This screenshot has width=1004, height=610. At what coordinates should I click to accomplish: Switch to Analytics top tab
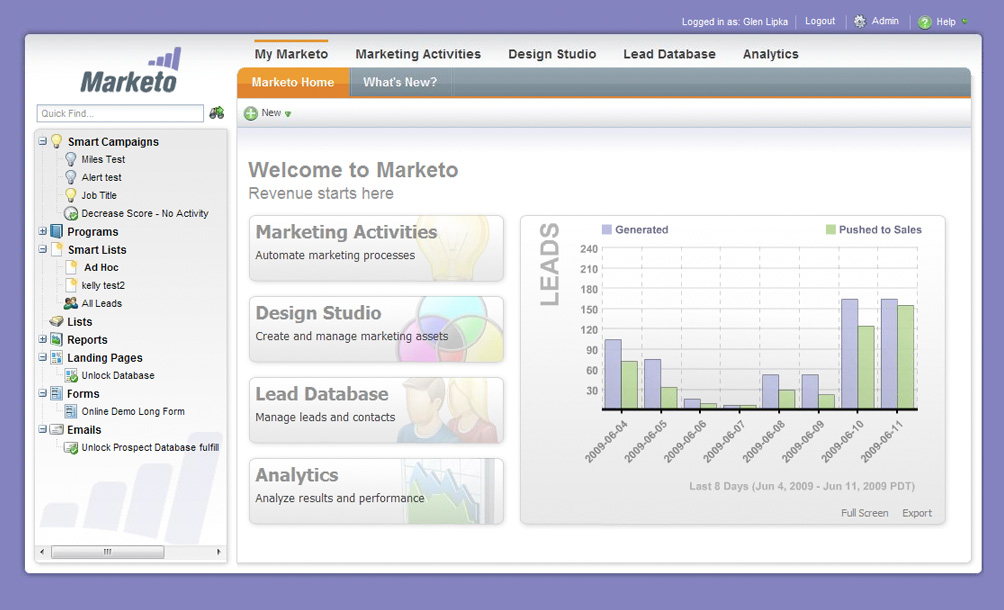(x=770, y=54)
